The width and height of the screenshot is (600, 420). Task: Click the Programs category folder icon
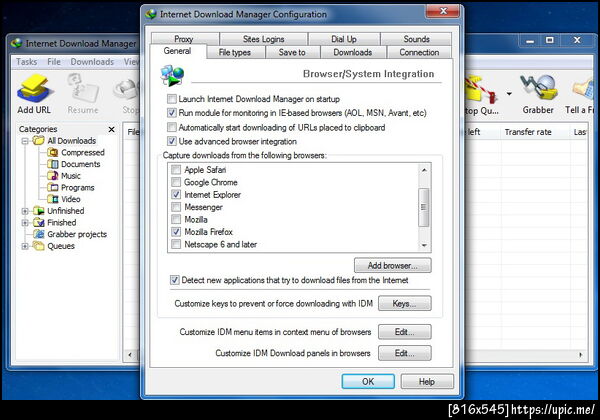pyautogui.click(x=52, y=187)
